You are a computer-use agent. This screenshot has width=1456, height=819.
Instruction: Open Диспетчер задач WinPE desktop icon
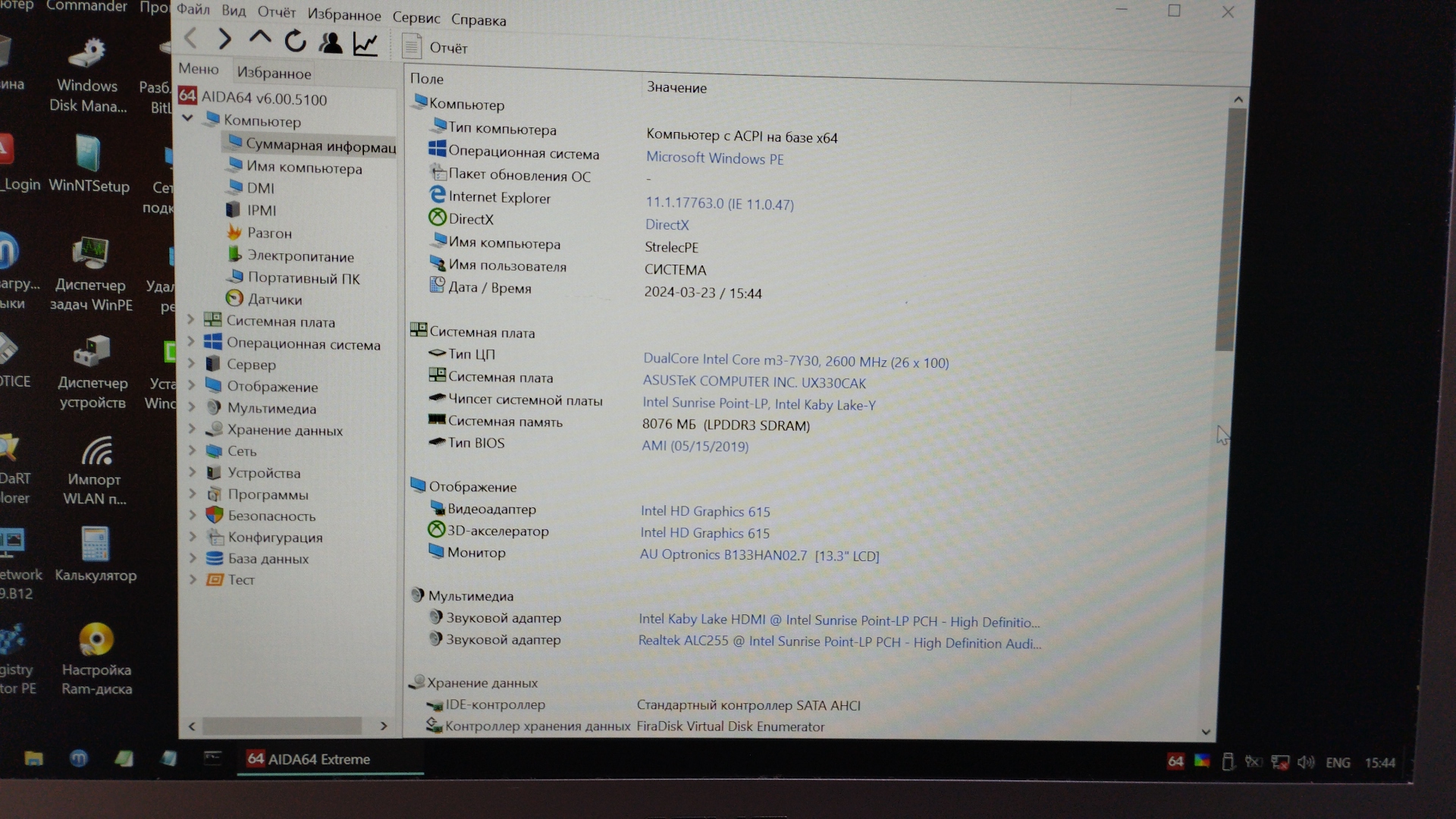(91, 274)
